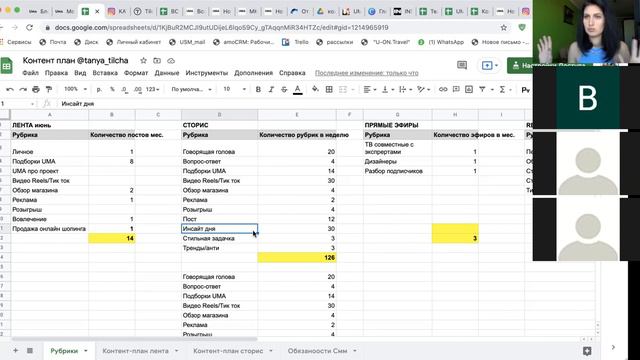Click the Google Sheets home logo

[x=7, y=66]
